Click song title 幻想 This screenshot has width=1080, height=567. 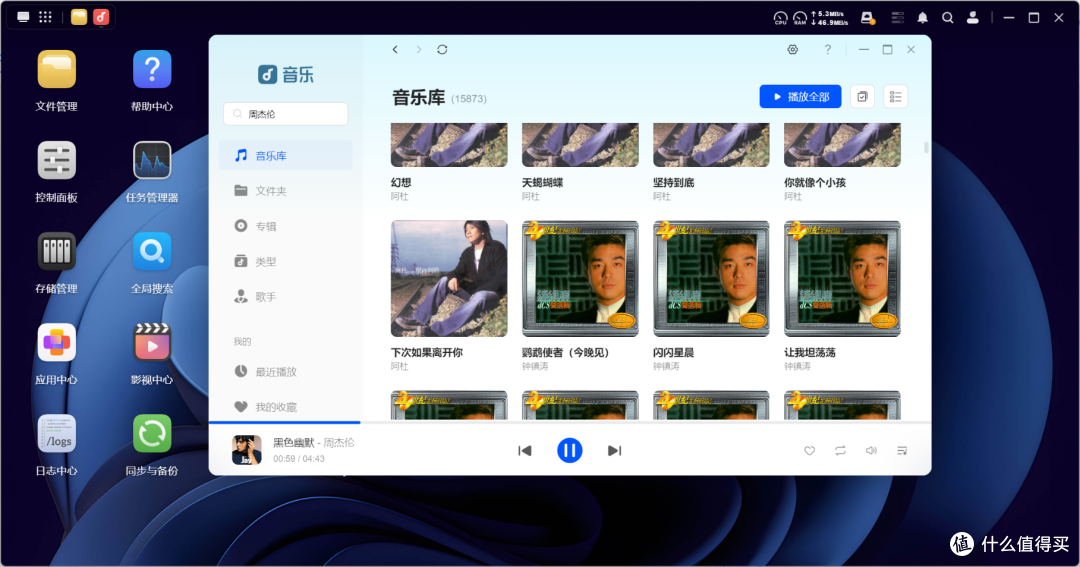point(401,183)
